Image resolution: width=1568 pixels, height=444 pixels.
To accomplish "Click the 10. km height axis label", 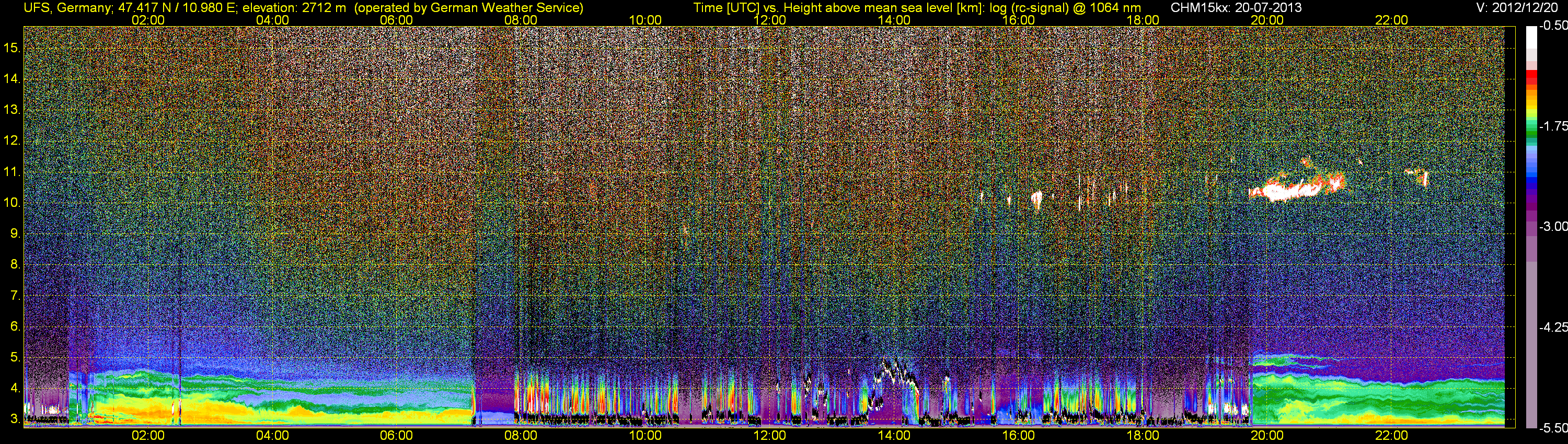I will point(12,203).
